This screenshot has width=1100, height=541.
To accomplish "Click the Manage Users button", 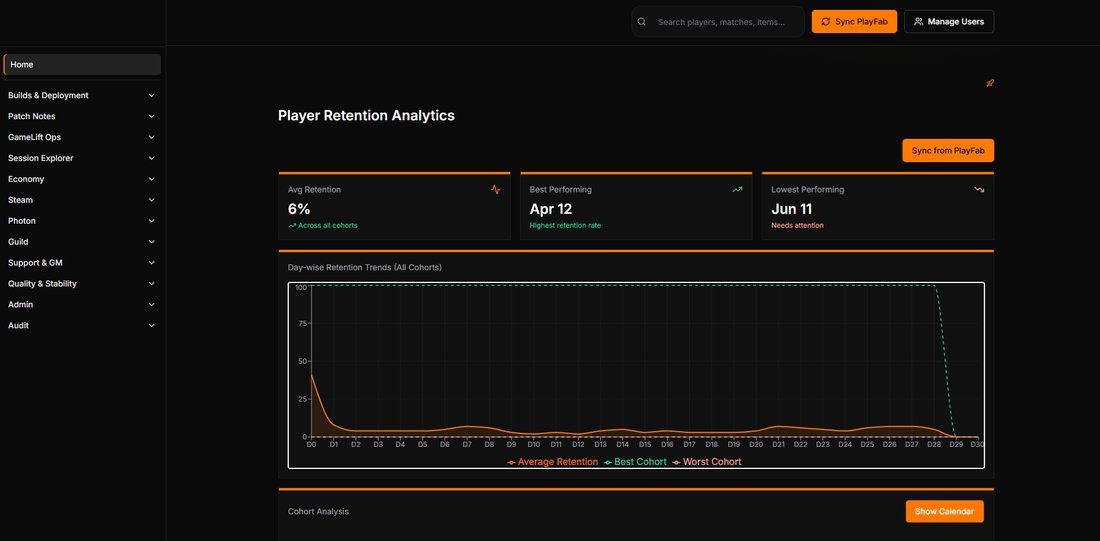I will (x=948, y=22).
